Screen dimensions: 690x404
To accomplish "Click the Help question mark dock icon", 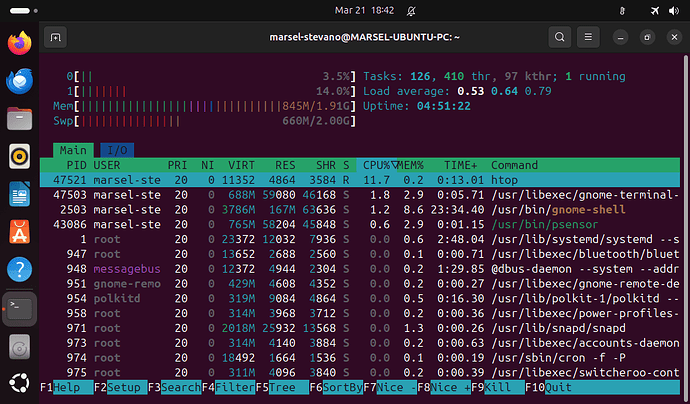I will (x=18, y=269).
